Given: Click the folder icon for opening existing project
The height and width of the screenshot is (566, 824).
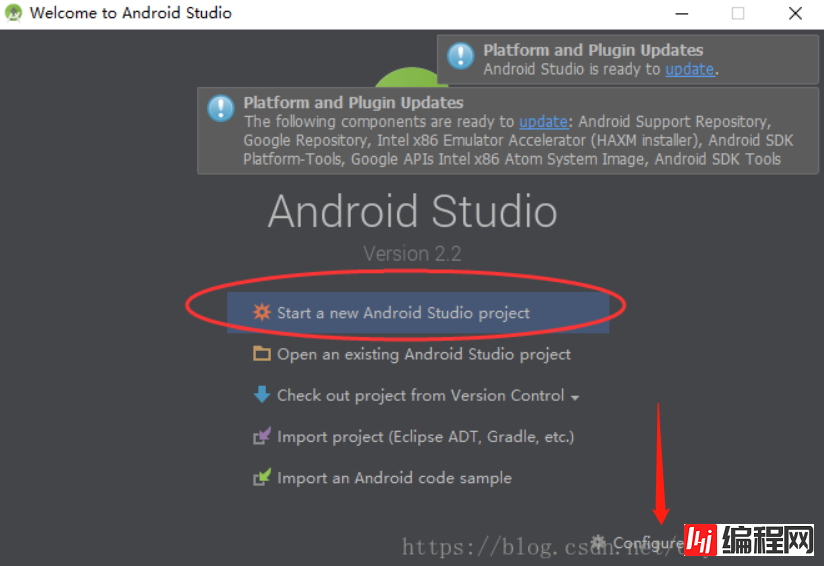Looking at the screenshot, I should (x=262, y=354).
